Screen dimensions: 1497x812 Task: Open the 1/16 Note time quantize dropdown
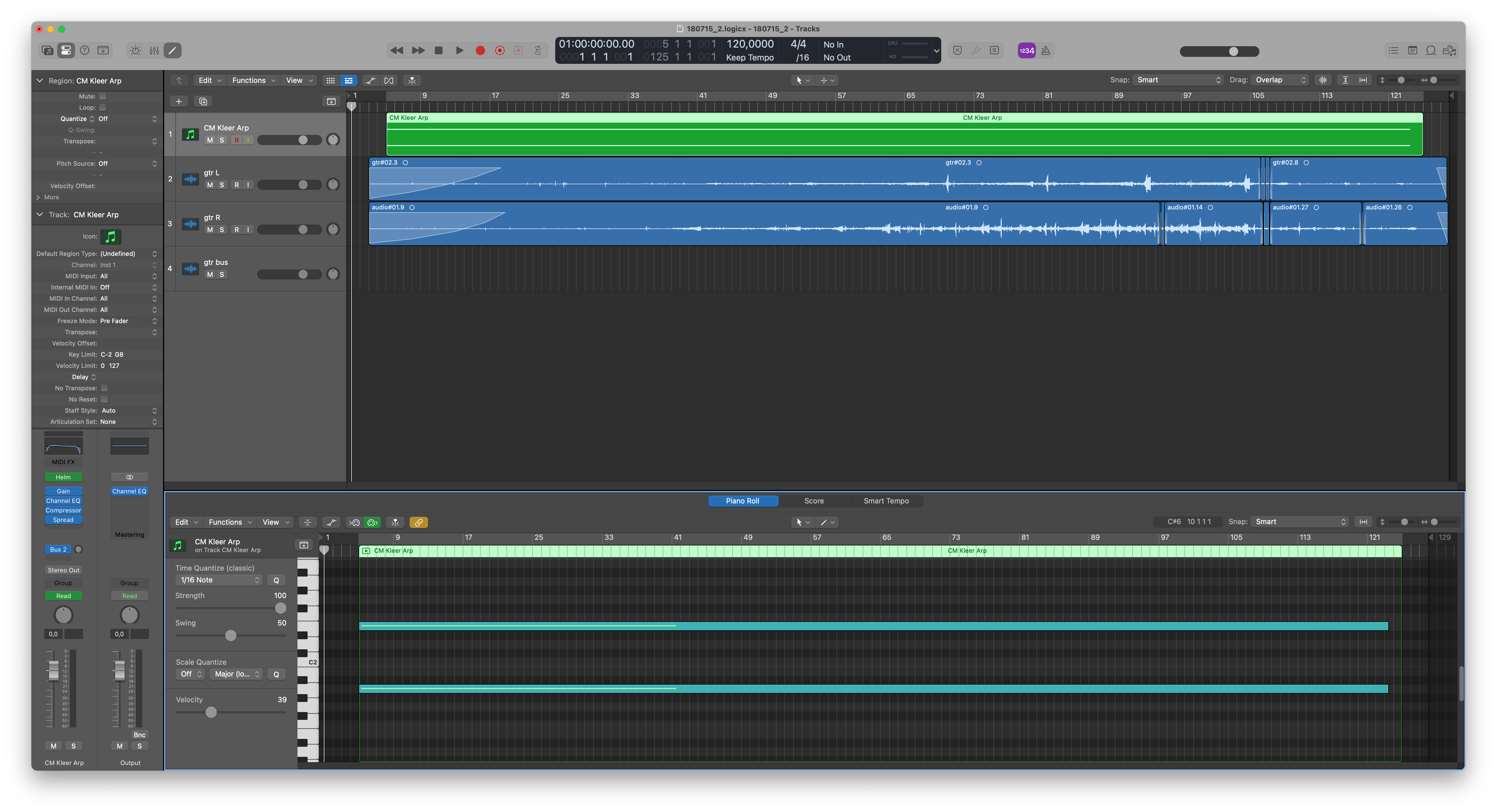point(218,580)
